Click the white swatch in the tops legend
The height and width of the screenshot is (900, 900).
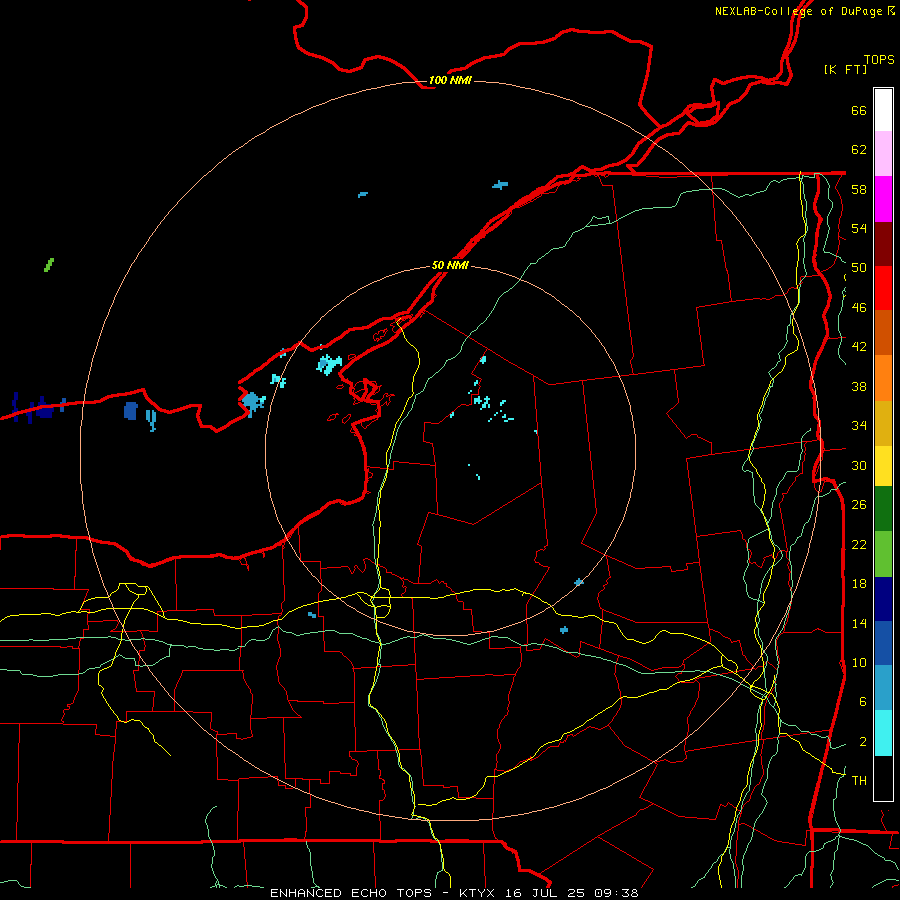[x=883, y=110]
